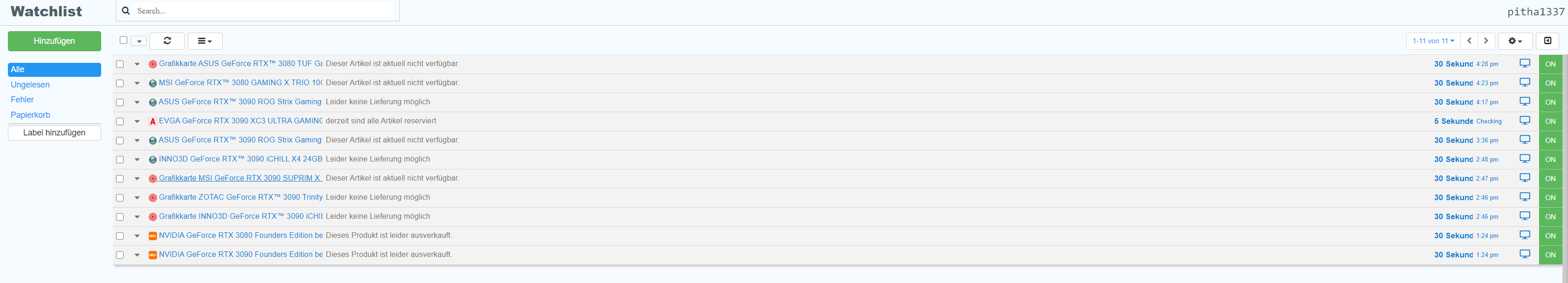Open Grafikkarte MSI GeForce RTX 3090 SUPRIM link
This screenshot has height=283, width=1568.
pos(240,178)
